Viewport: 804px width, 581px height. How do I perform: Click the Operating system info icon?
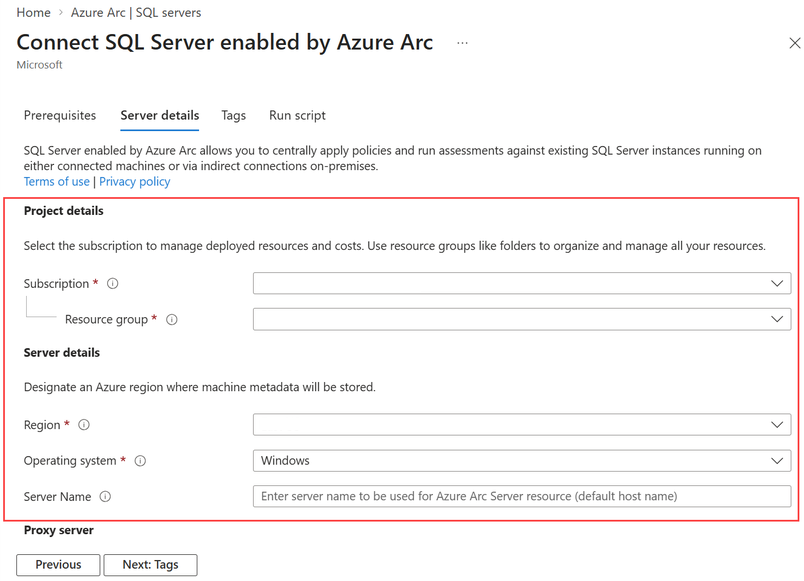tap(140, 461)
